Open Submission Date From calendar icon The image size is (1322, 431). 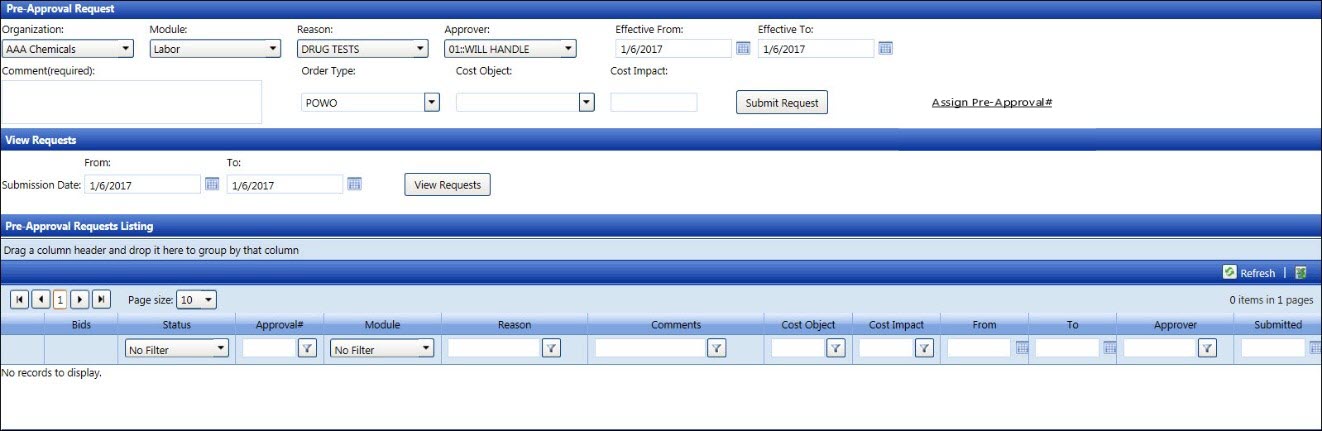click(211, 184)
